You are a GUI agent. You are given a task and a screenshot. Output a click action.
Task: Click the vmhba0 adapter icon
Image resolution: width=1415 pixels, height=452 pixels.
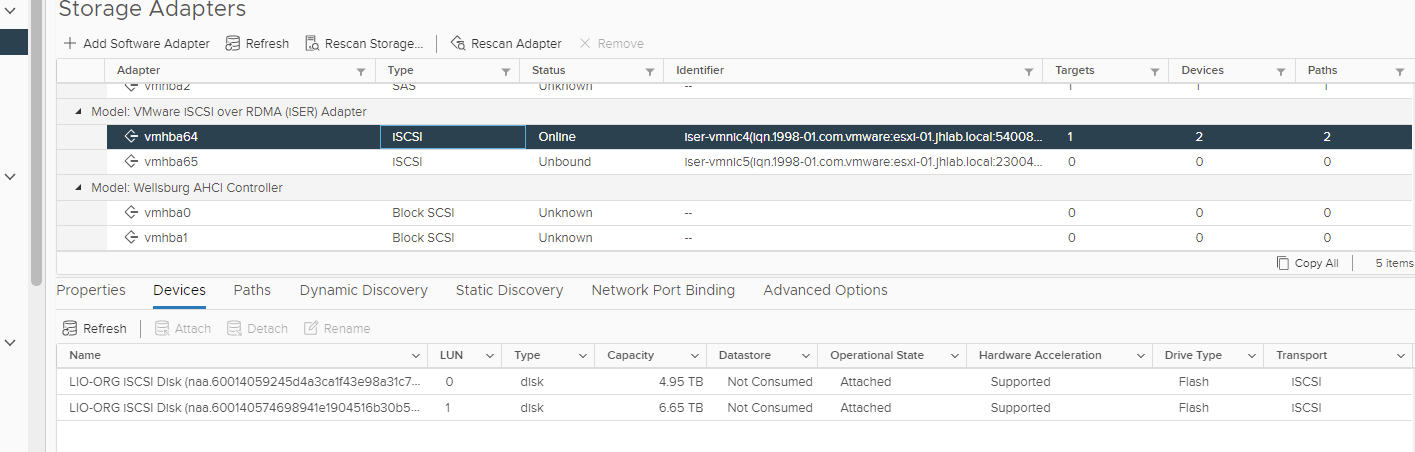pyautogui.click(x=131, y=213)
